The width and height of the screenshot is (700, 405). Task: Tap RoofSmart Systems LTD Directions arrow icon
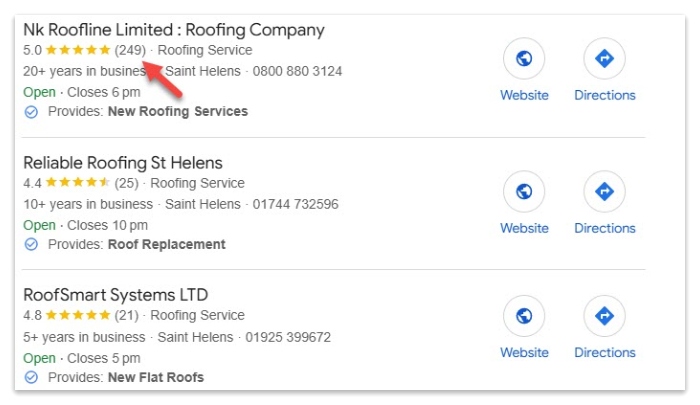[x=604, y=317]
